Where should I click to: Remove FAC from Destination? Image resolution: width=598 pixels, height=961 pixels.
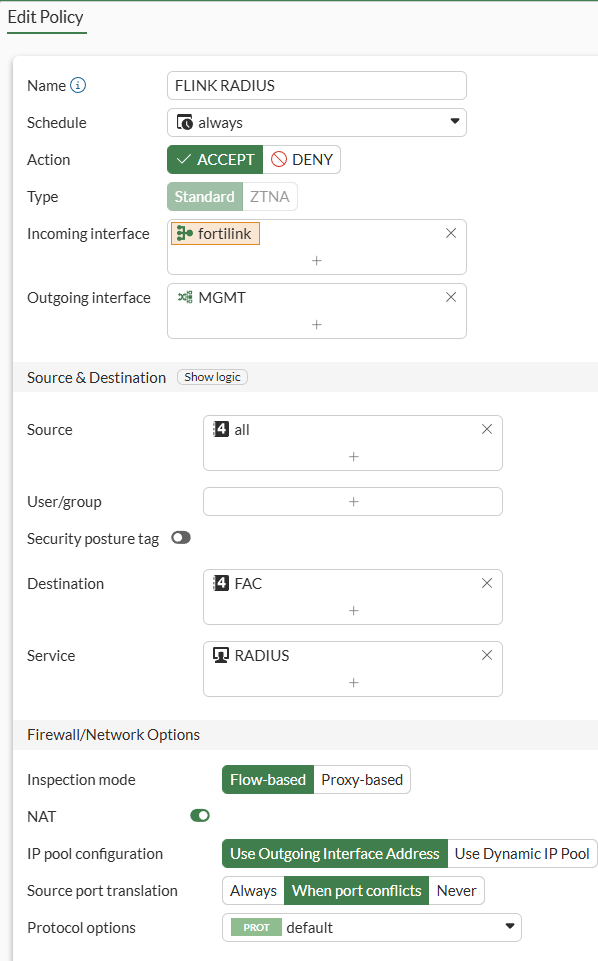click(487, 583)
